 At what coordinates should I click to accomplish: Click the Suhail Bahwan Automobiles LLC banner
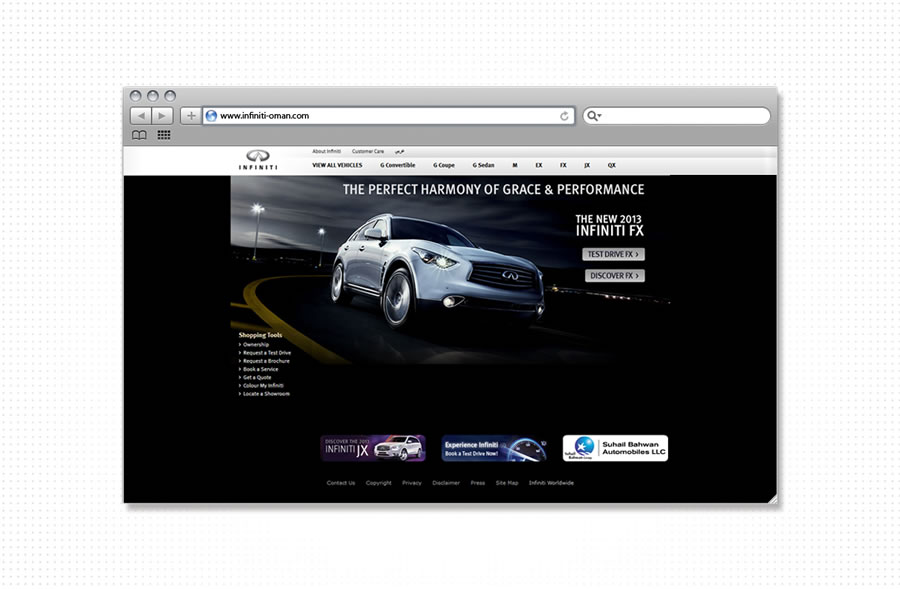point(615,448)
